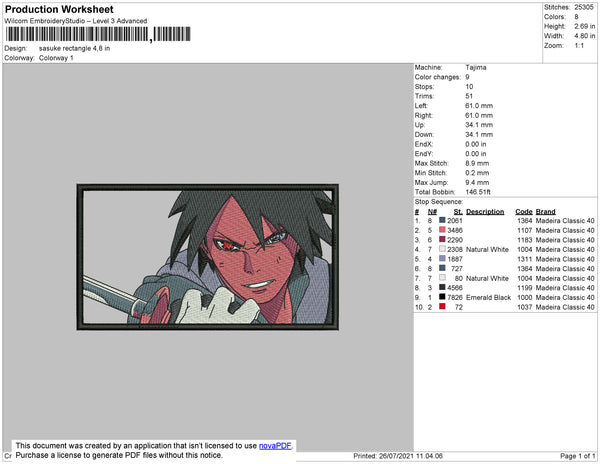Click the Production Worksheet title
Viewport: 600px width, 464px height.
(x=59, y=9)
